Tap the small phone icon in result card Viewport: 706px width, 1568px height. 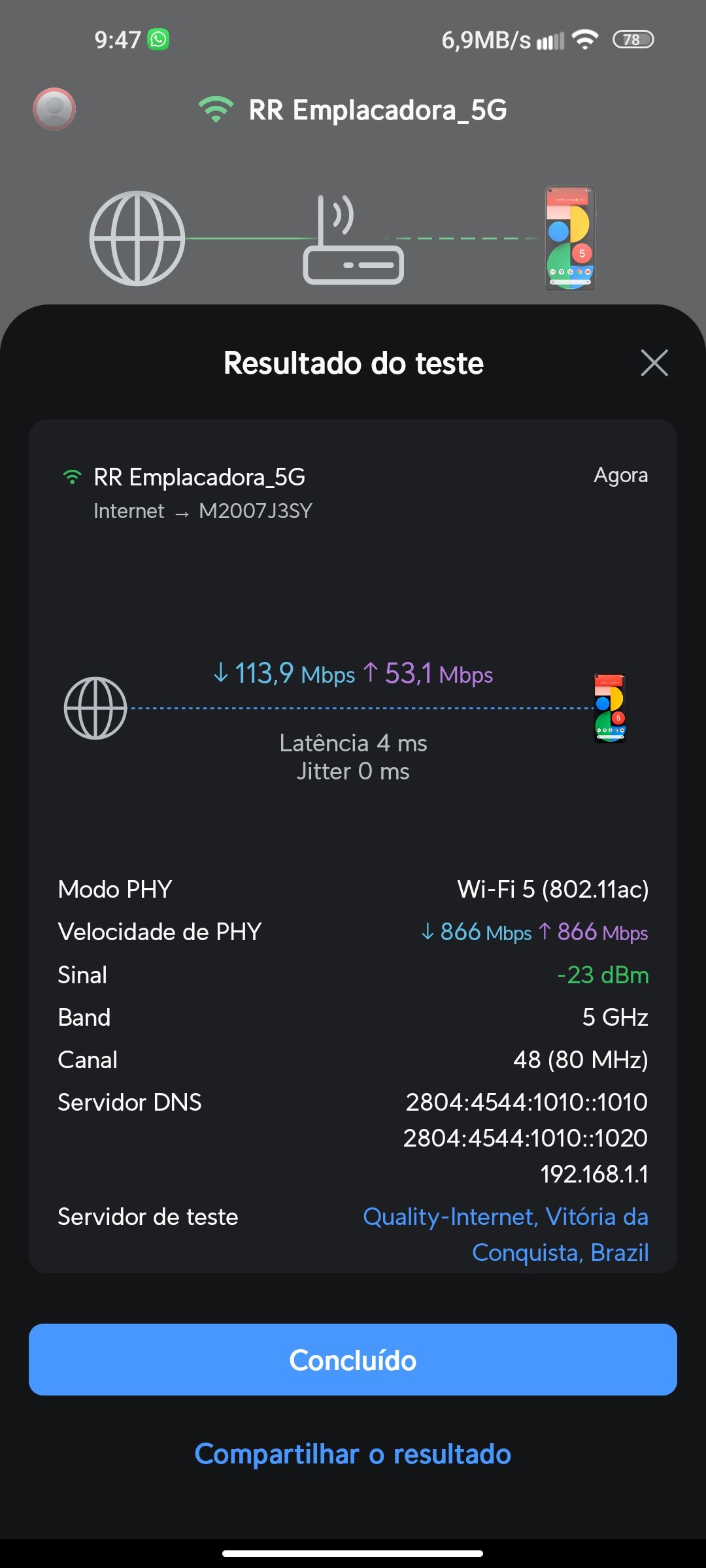610,708
